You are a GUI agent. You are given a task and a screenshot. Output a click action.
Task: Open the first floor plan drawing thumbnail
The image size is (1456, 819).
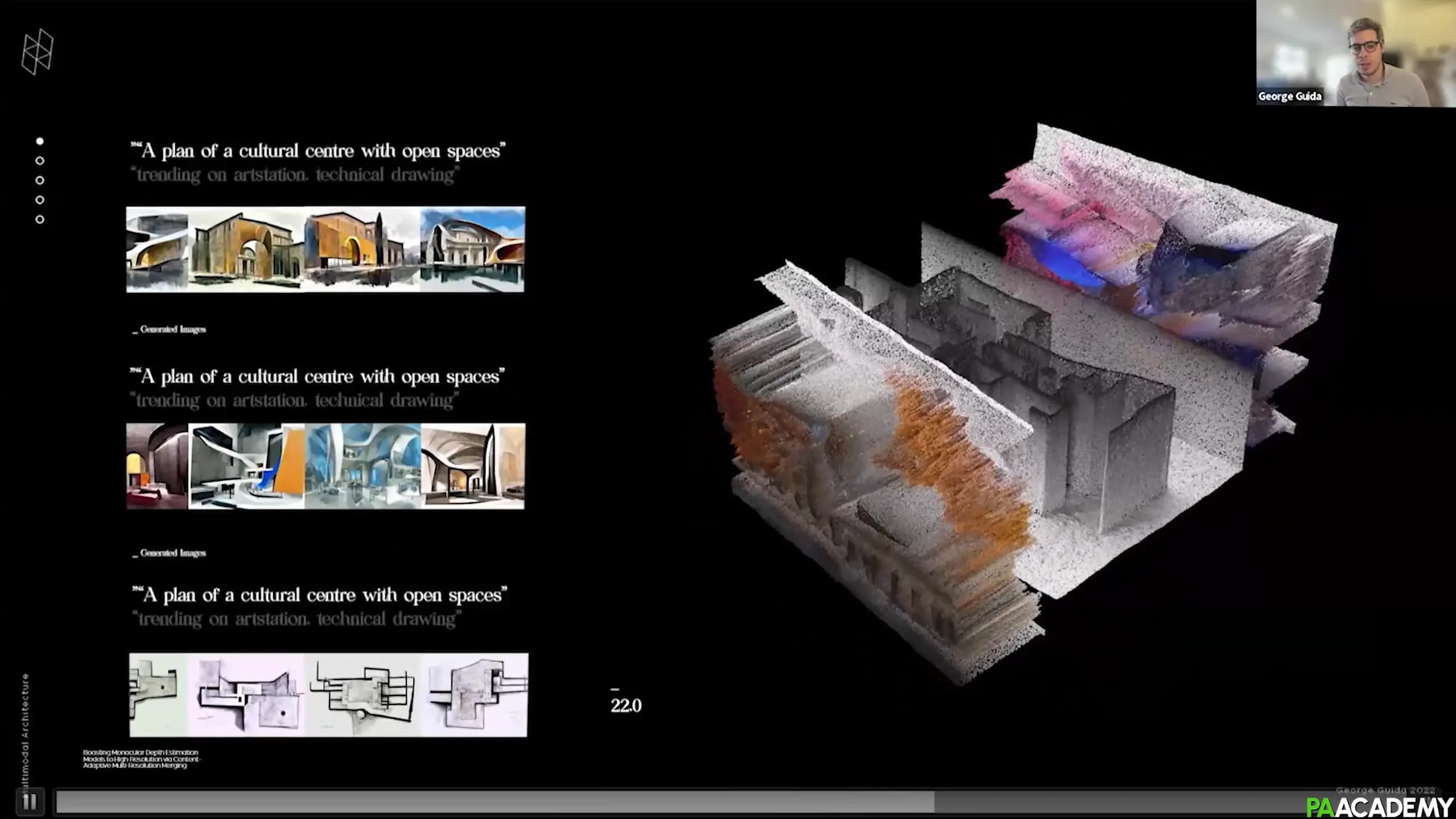click(158, 695)
